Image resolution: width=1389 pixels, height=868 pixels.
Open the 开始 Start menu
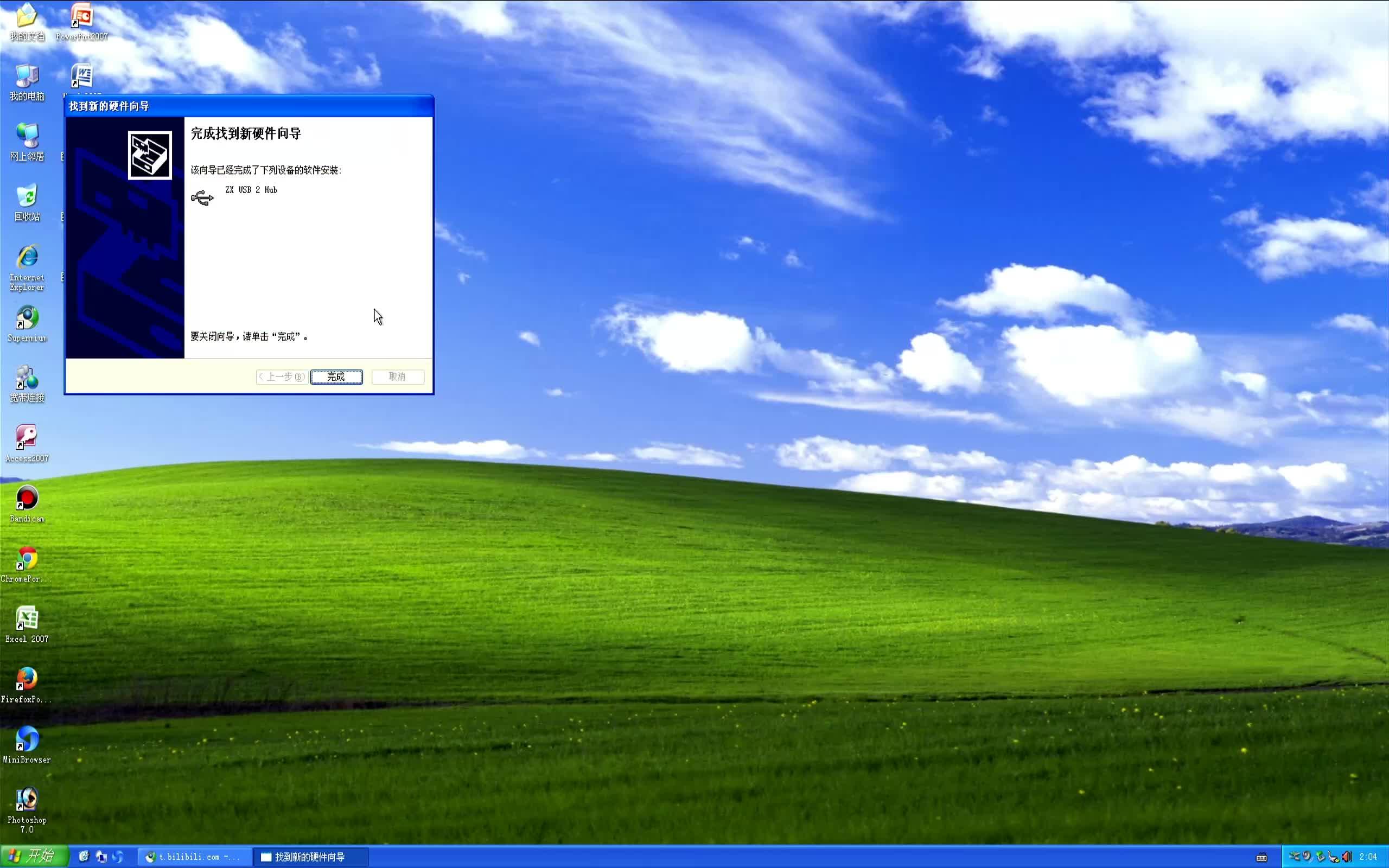34,857
